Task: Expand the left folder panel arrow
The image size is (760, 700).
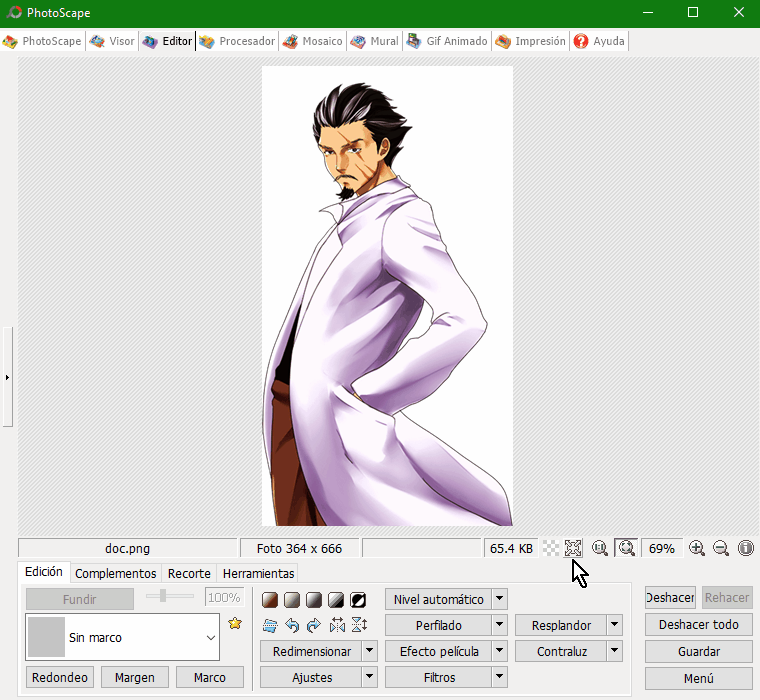Action: tap(7, 377)
